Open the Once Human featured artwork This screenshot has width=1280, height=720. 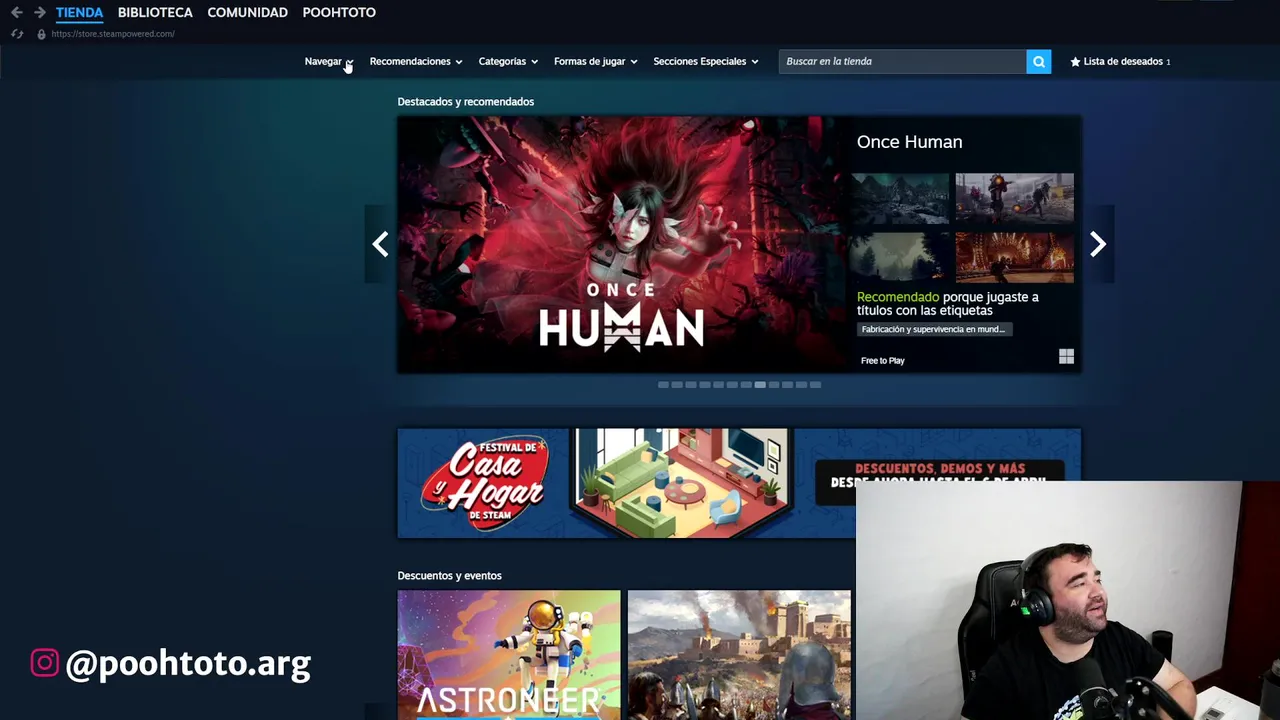tap(622, 245)
